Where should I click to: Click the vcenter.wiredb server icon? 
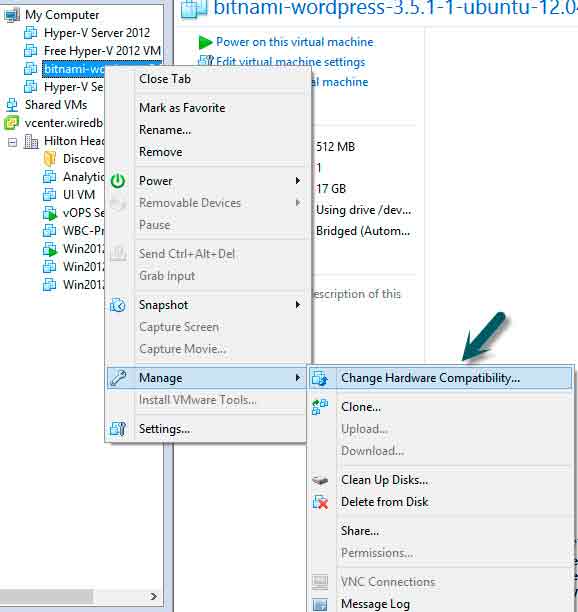pos(11,123)
